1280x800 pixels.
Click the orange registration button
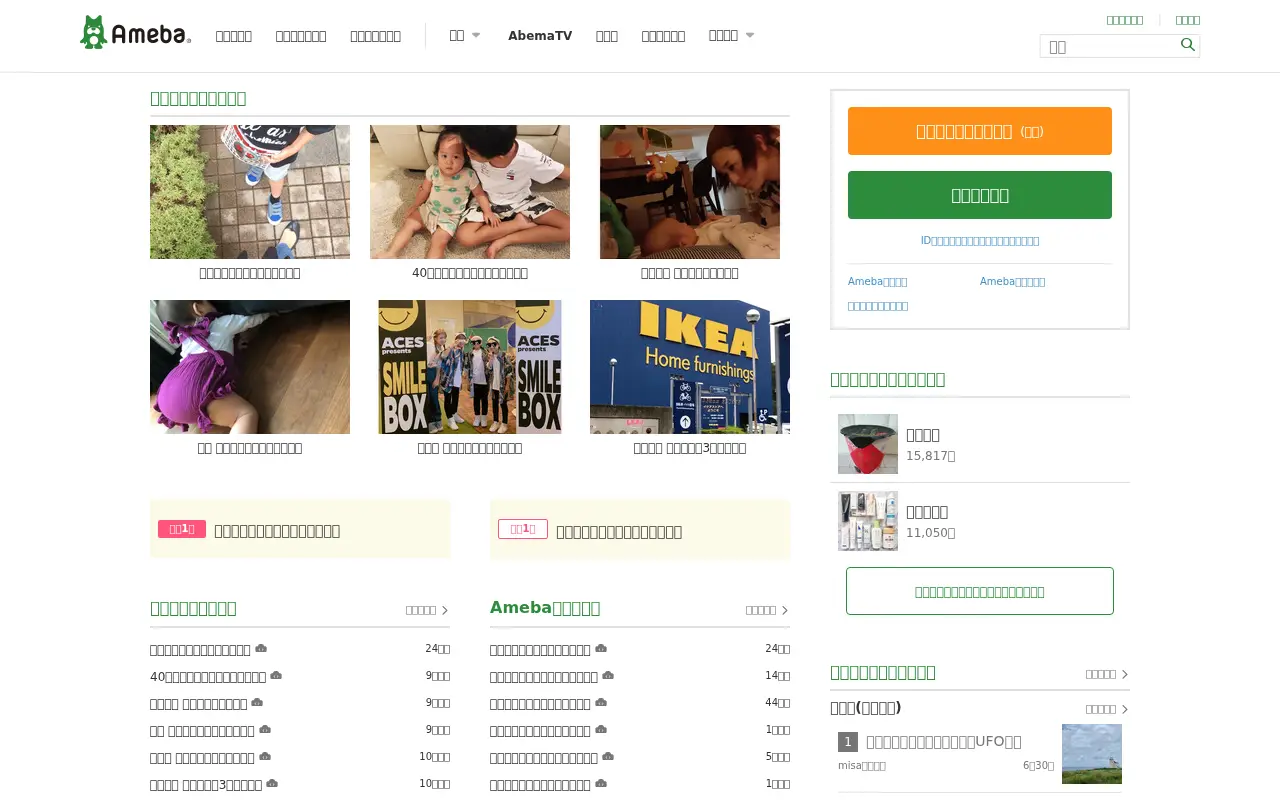tap(980, 131)
